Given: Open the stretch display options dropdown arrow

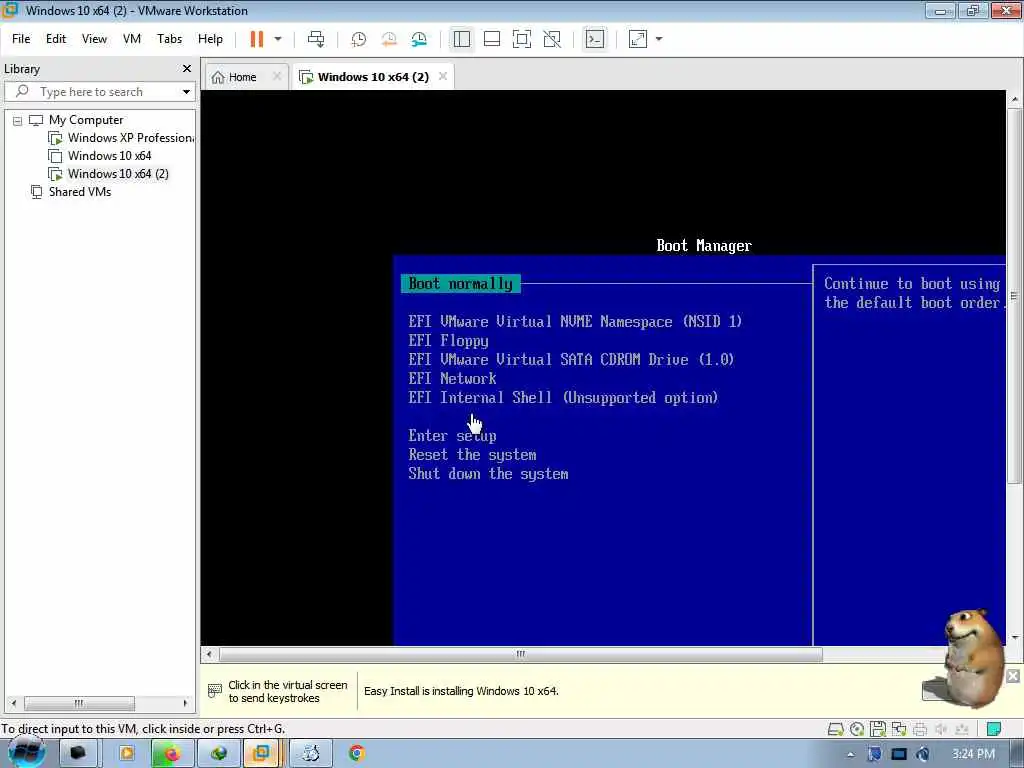Looking at the screenshot, I should tap(659, 39).
